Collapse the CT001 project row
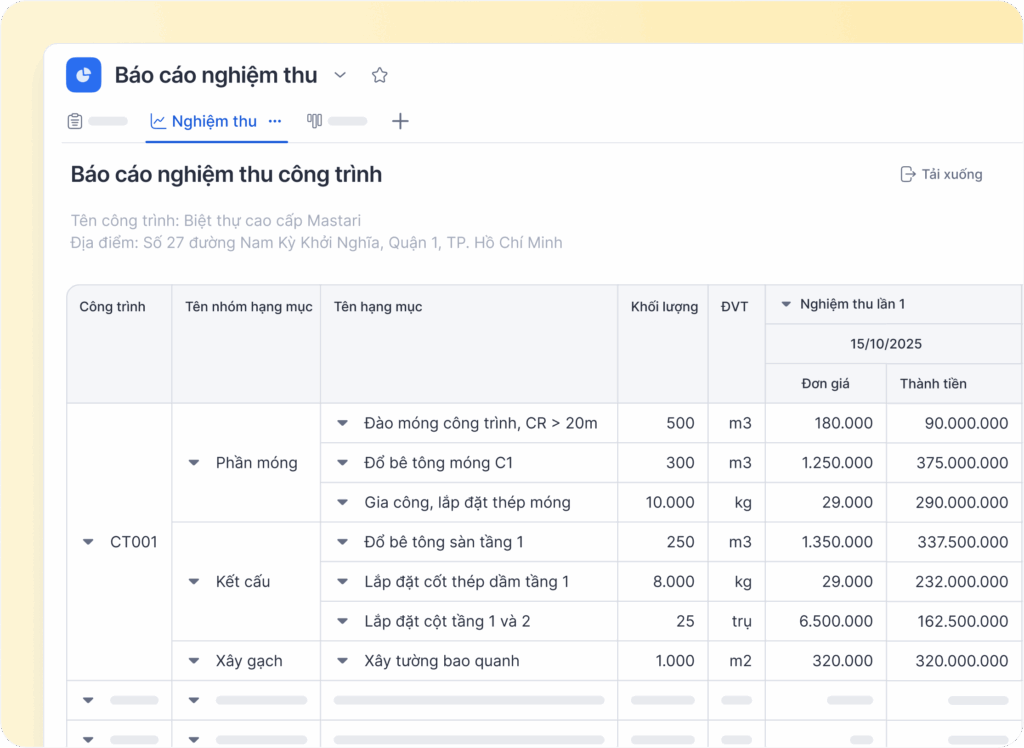This screenshot has height=748, width=1024. (x=88, y=542)
